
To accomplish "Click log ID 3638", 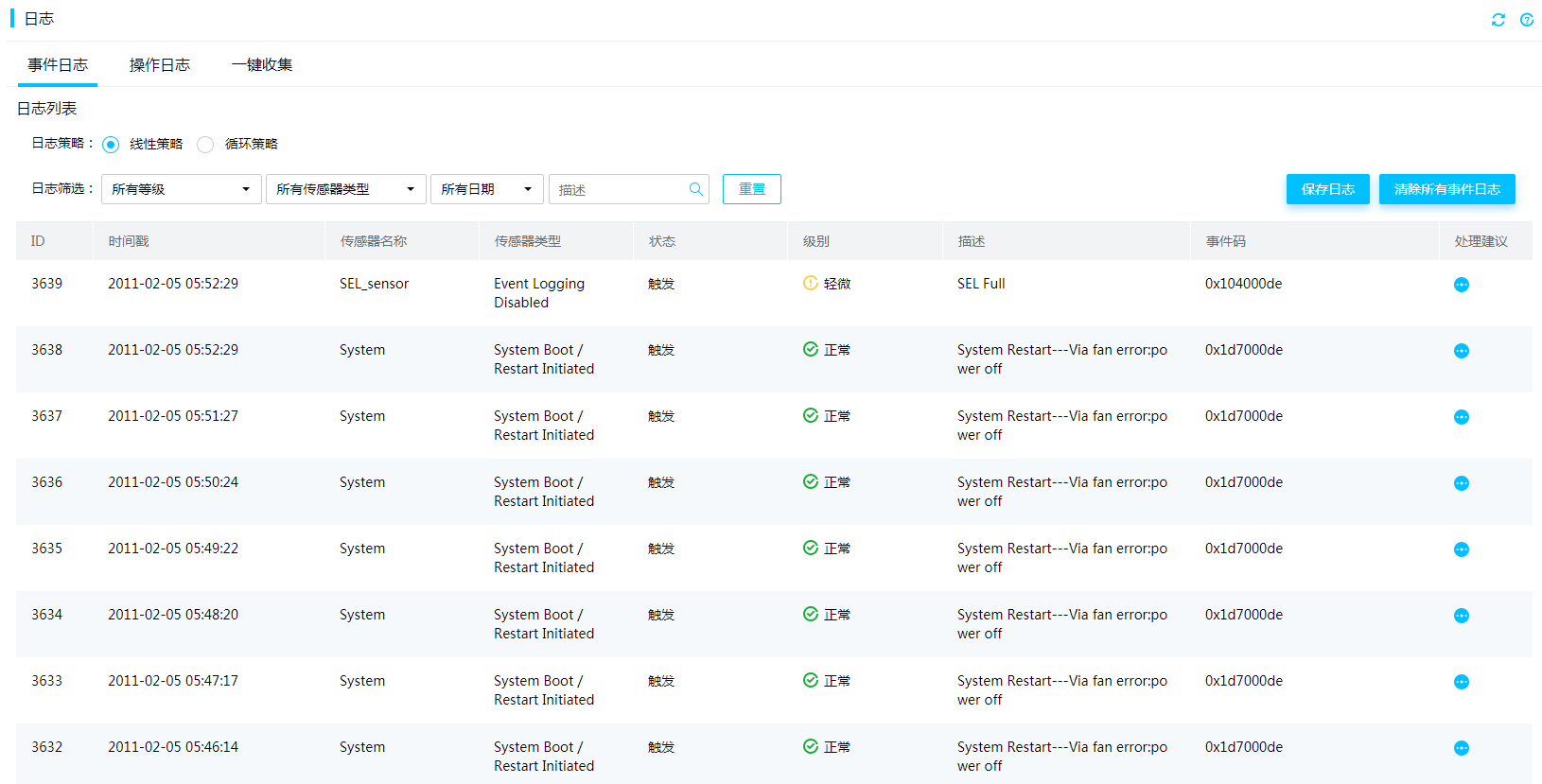I will (46, 350).
